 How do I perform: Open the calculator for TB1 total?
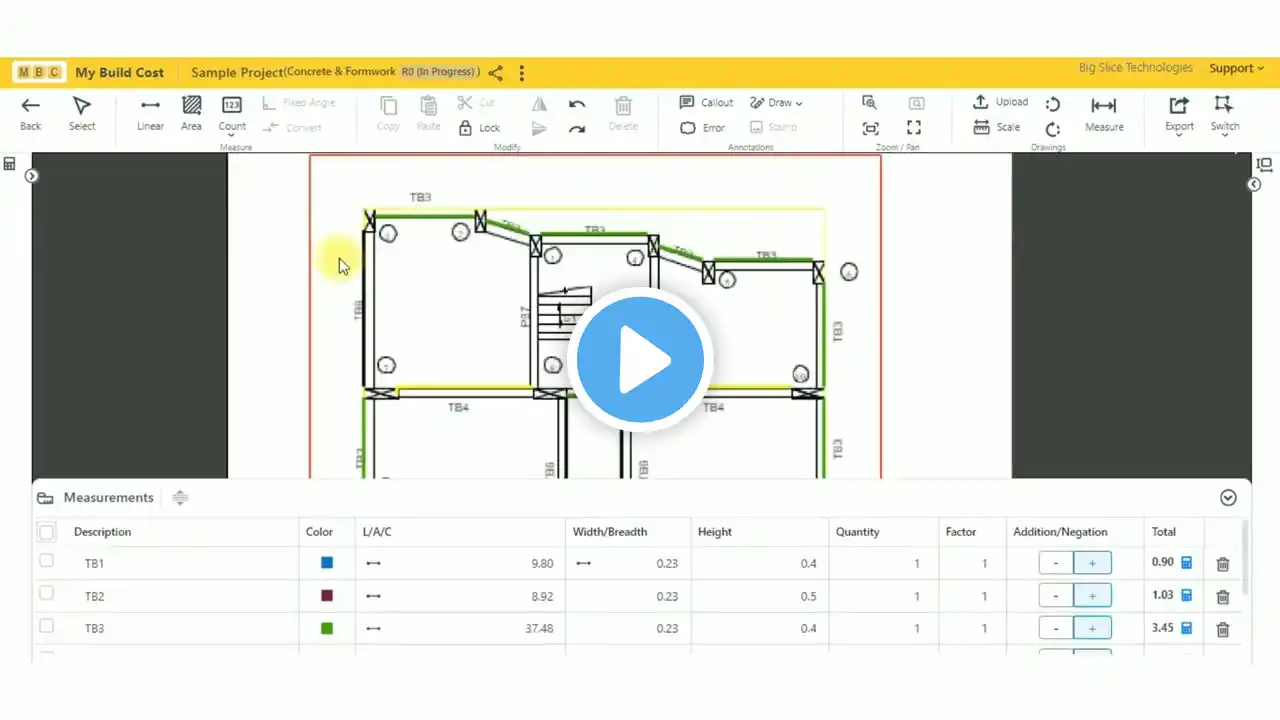click(1187, 563)
